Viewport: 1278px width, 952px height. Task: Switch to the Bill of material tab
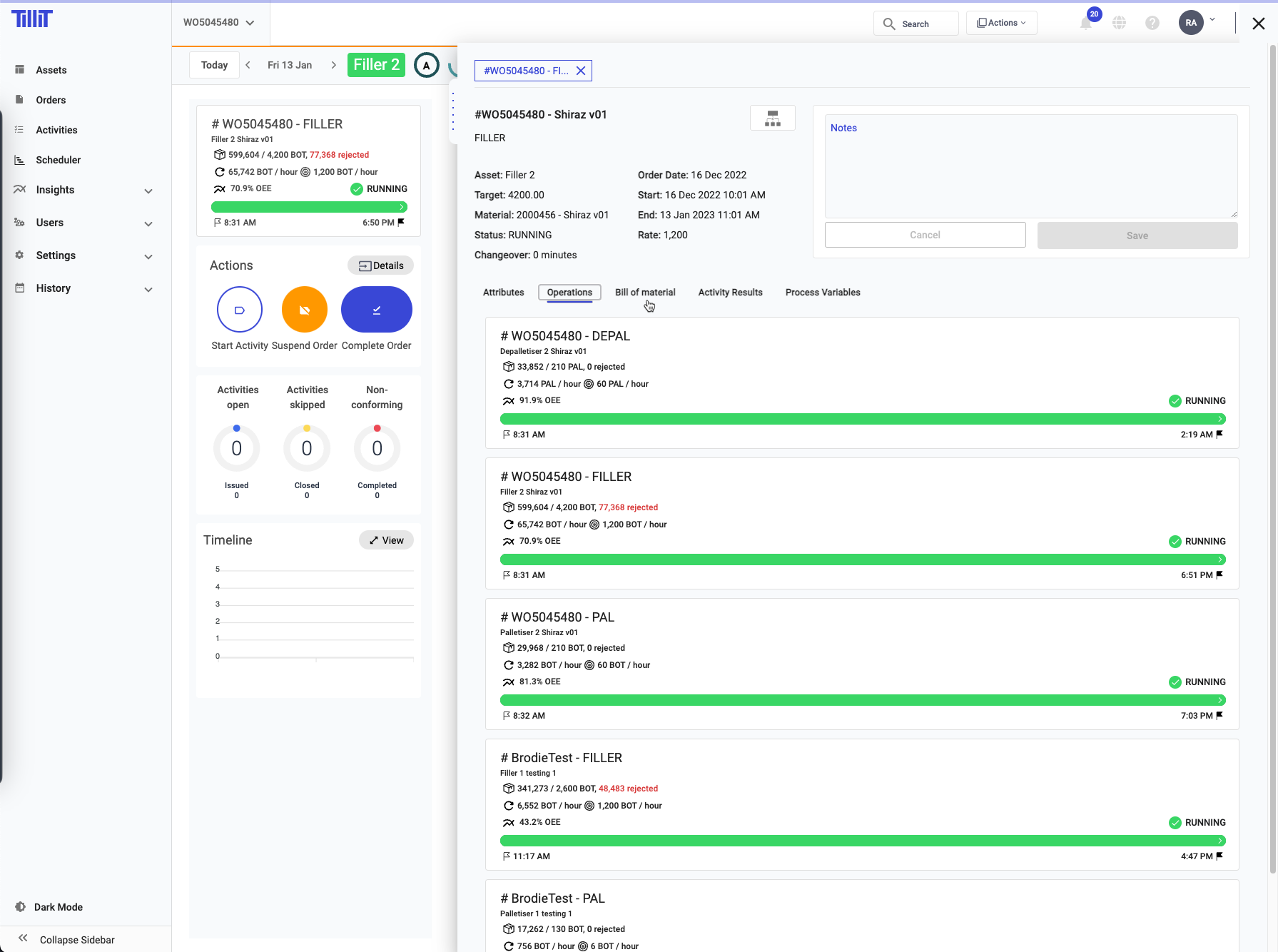[x=645, y=293]
